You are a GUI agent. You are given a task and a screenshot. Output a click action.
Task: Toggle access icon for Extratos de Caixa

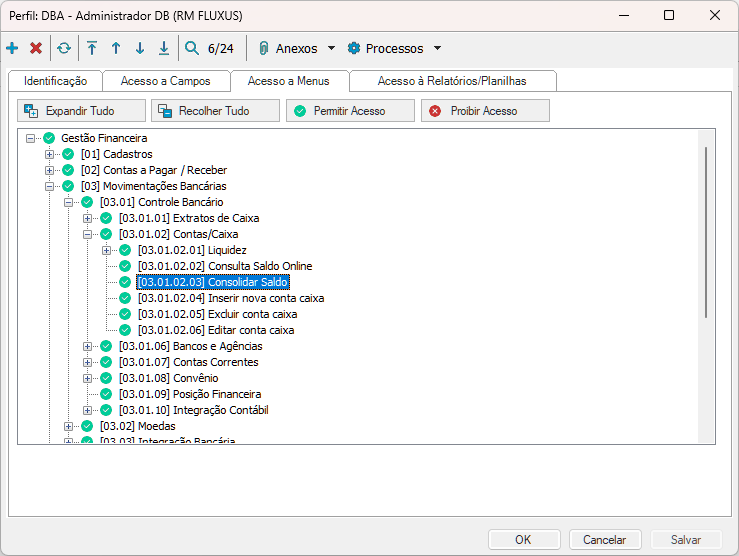click(106, 218)
